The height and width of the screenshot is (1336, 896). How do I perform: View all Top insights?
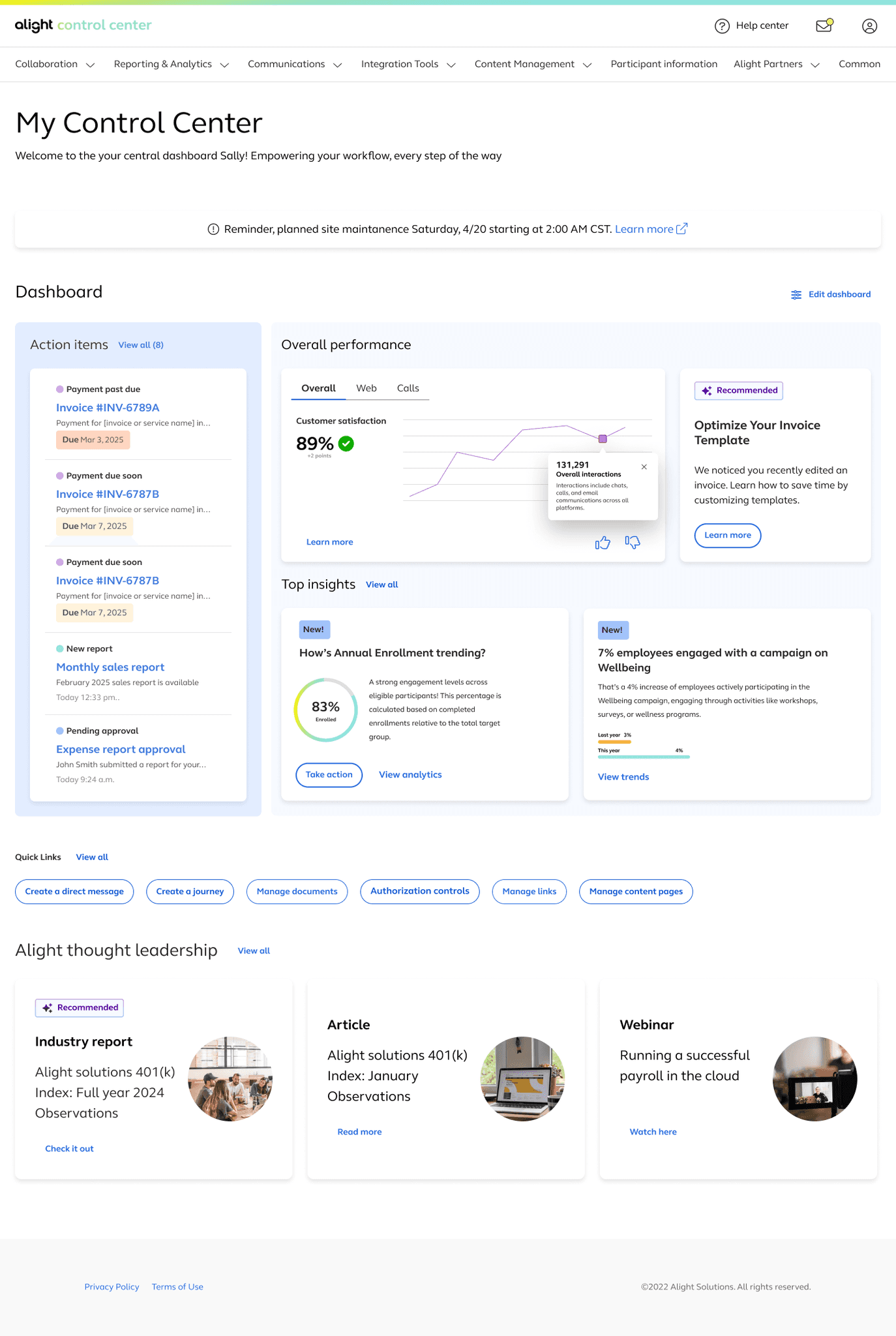[x=382, y=584]
